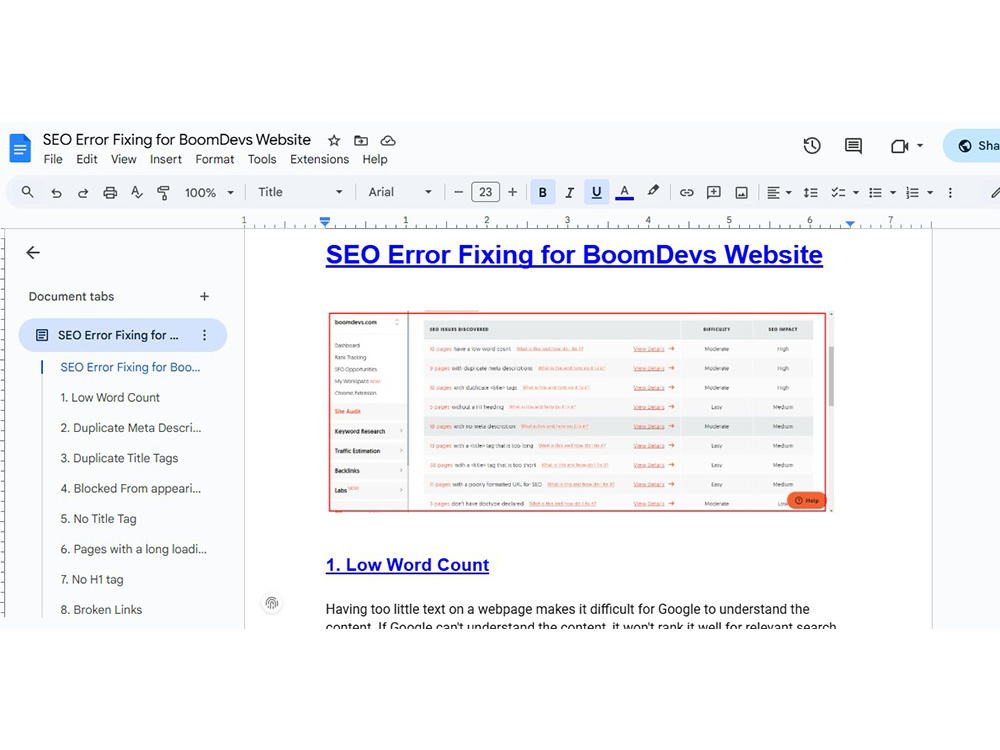The image size is (1000, 750).
Task: Open the text color picker
Action: [624, 193]
